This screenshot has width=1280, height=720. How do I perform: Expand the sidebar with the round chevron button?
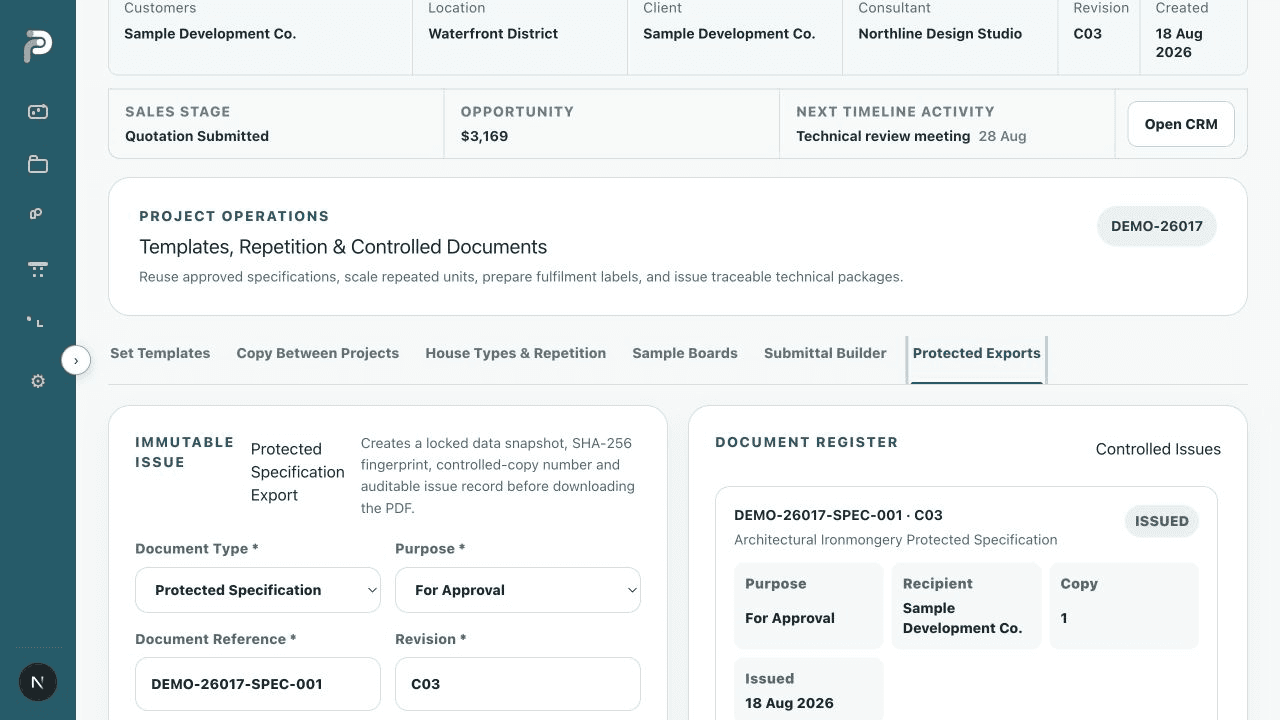click(76, 360)
